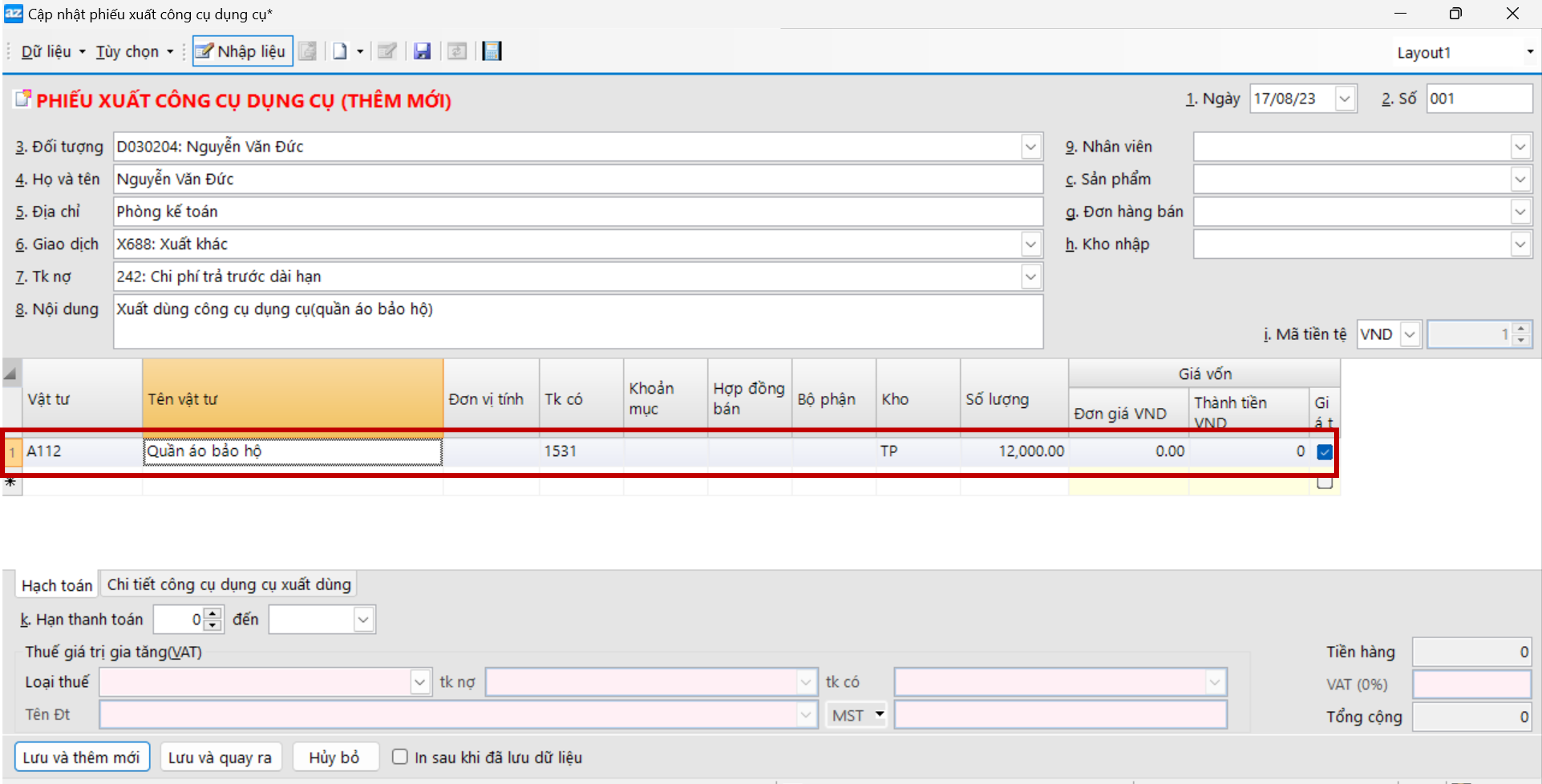The width and height of the screenshot is (1542, 784).
Task: Increase Hạn thanh toán with up spinner arrow
Action: (212, 613)
